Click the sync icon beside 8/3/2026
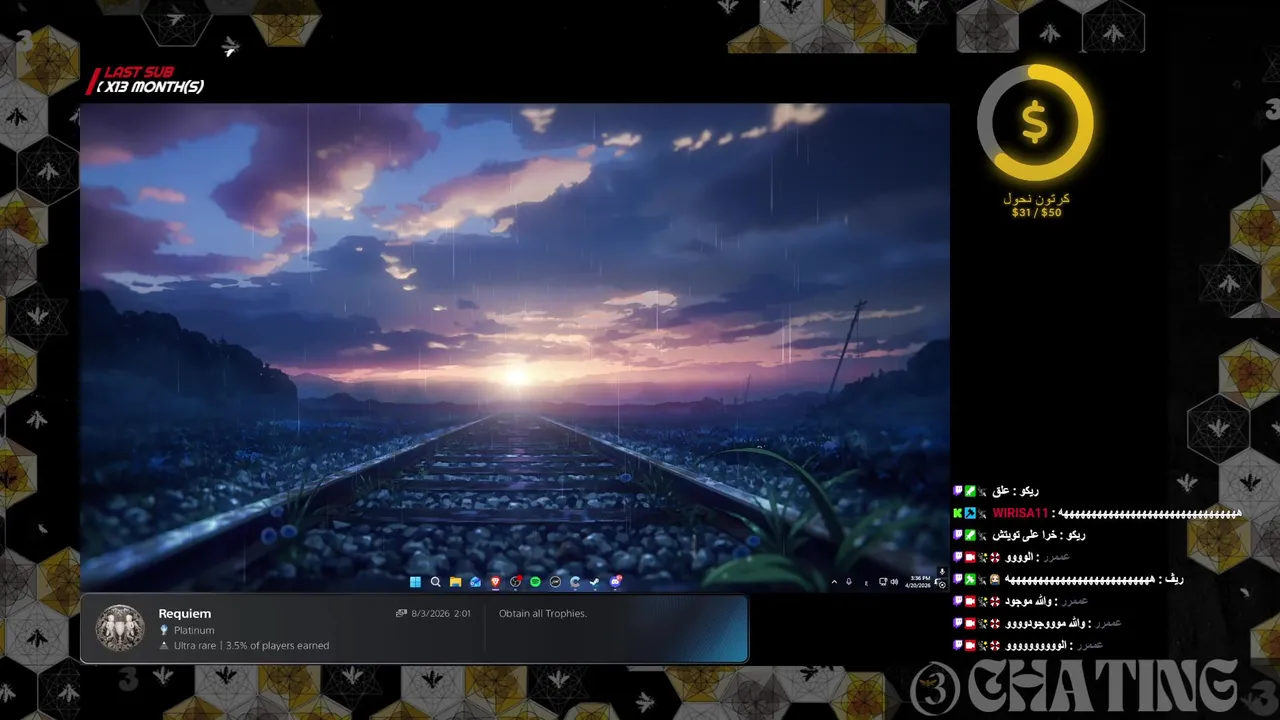This screenshot has width=1280, height=720. (401, 614)
